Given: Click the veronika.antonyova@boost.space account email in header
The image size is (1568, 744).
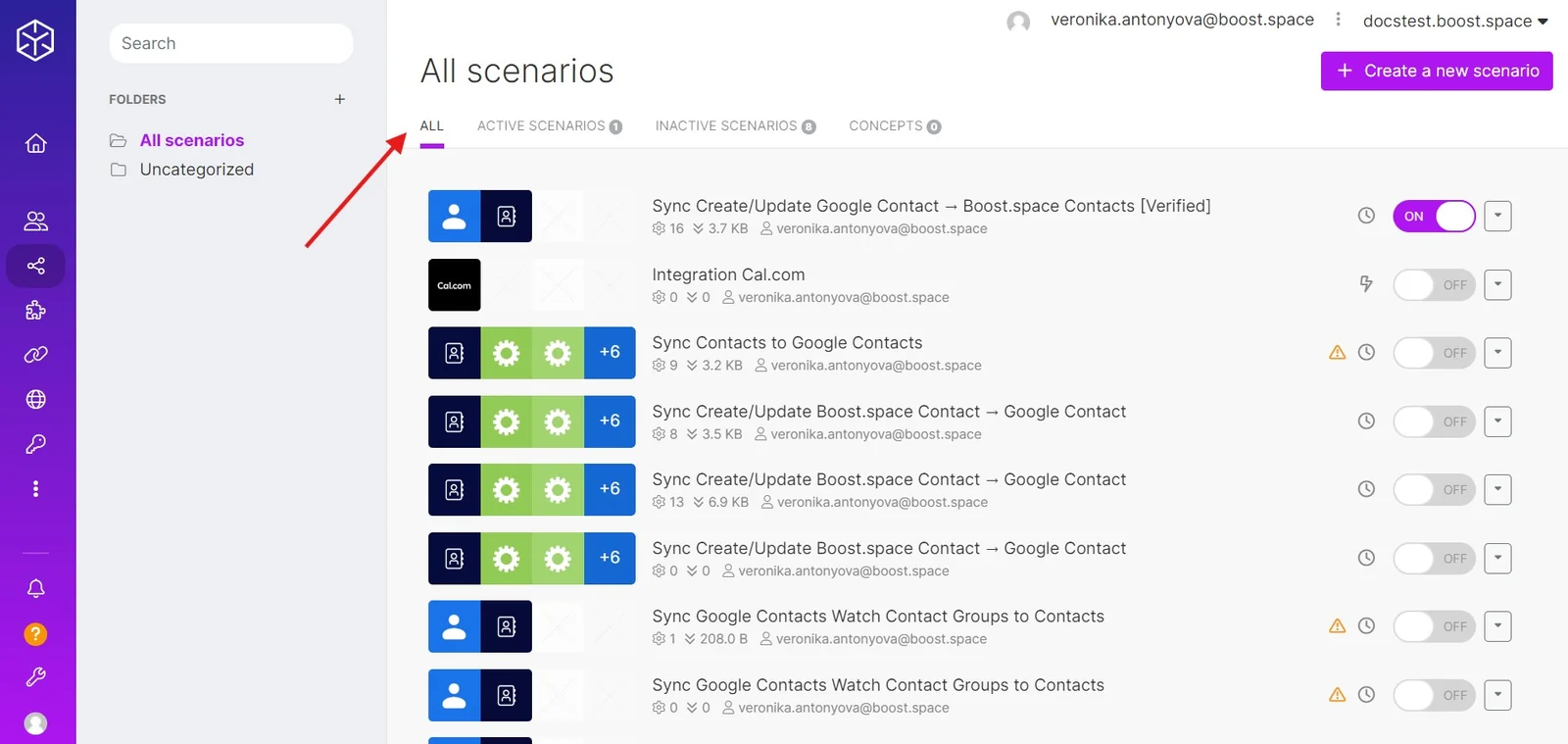Looking at the screenshot, I should (x=1182, y=20).
